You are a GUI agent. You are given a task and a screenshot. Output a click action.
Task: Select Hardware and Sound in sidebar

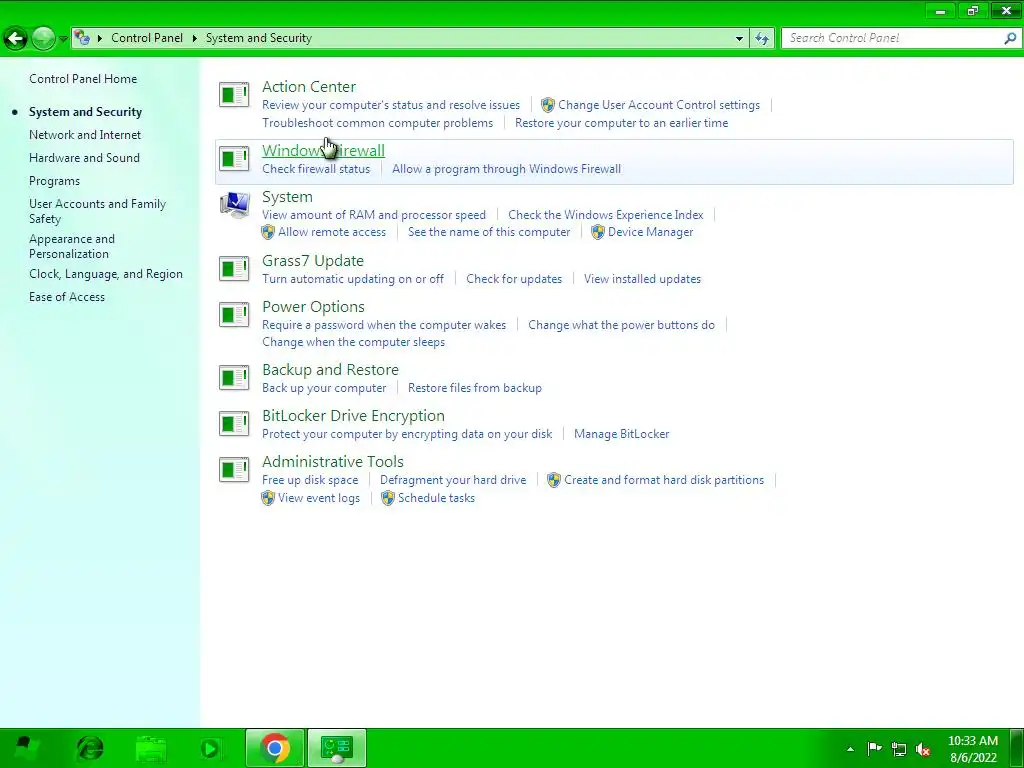[84, 157]
